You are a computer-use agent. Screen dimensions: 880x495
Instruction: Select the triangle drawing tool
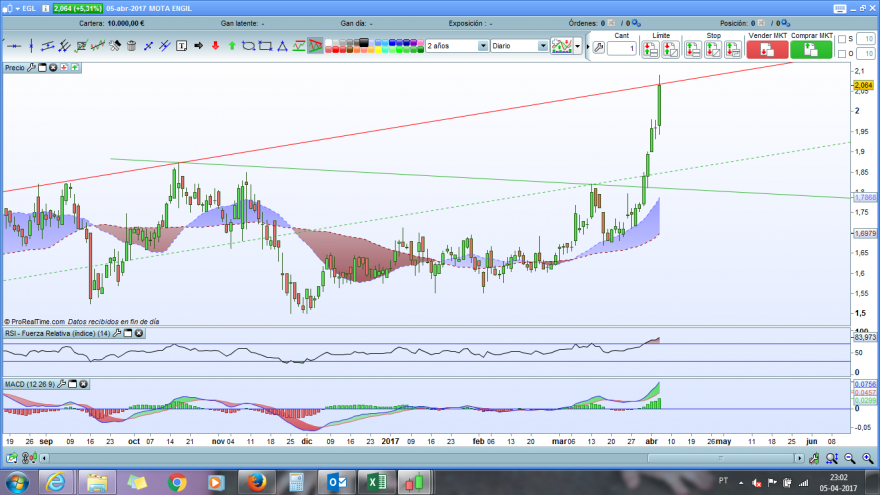[x=282, y=46]
